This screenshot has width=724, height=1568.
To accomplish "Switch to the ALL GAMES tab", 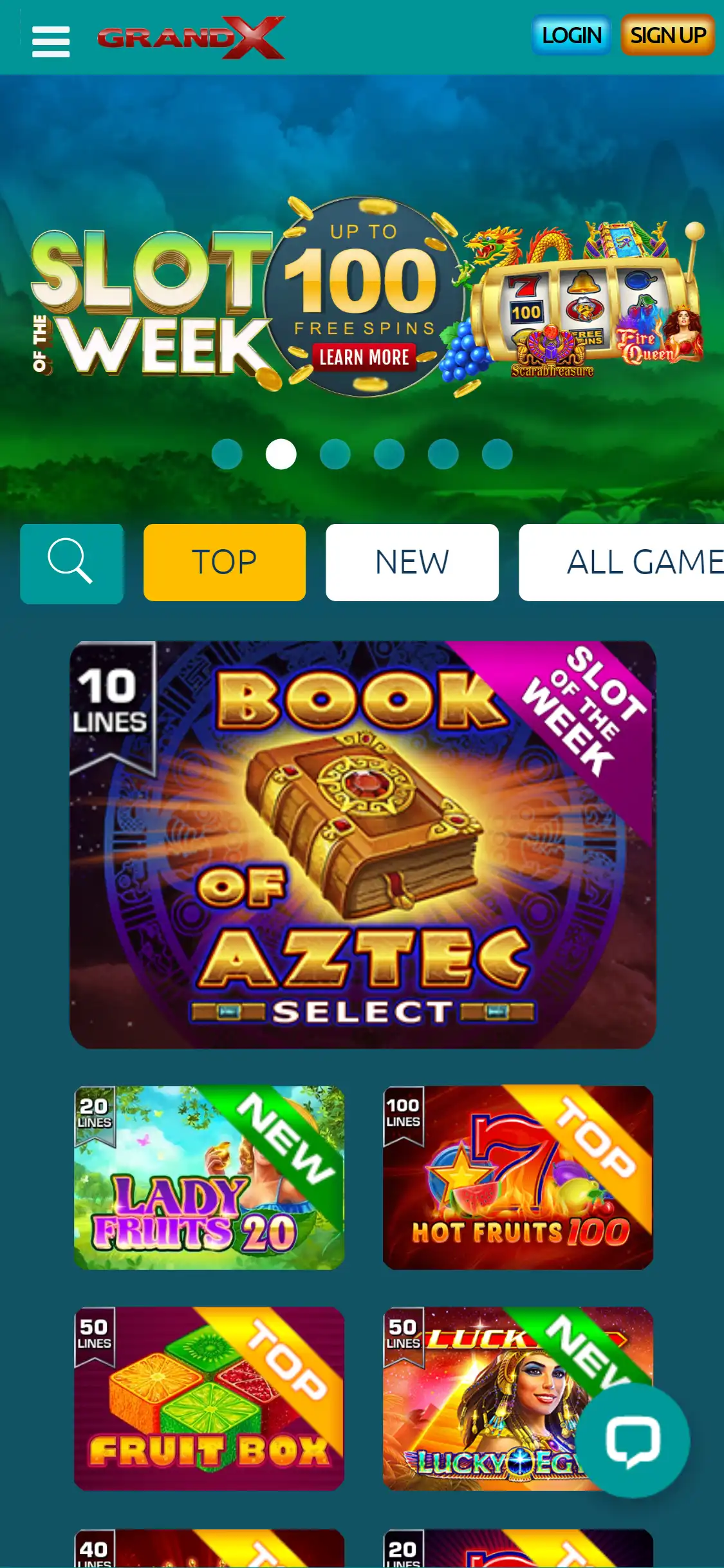I will coord(622,563).
